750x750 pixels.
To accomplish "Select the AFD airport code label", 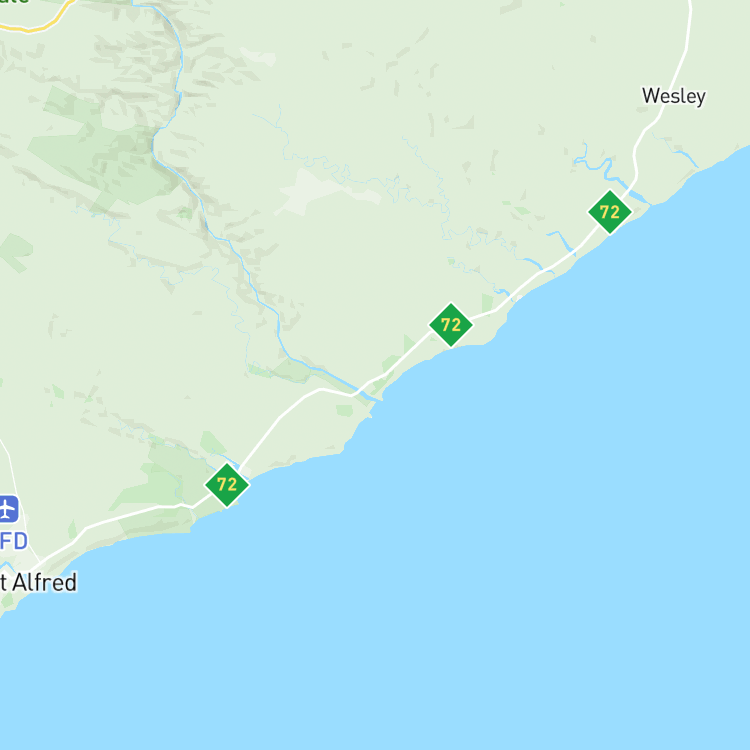I will pyautogui.click(x=13, y=541).
